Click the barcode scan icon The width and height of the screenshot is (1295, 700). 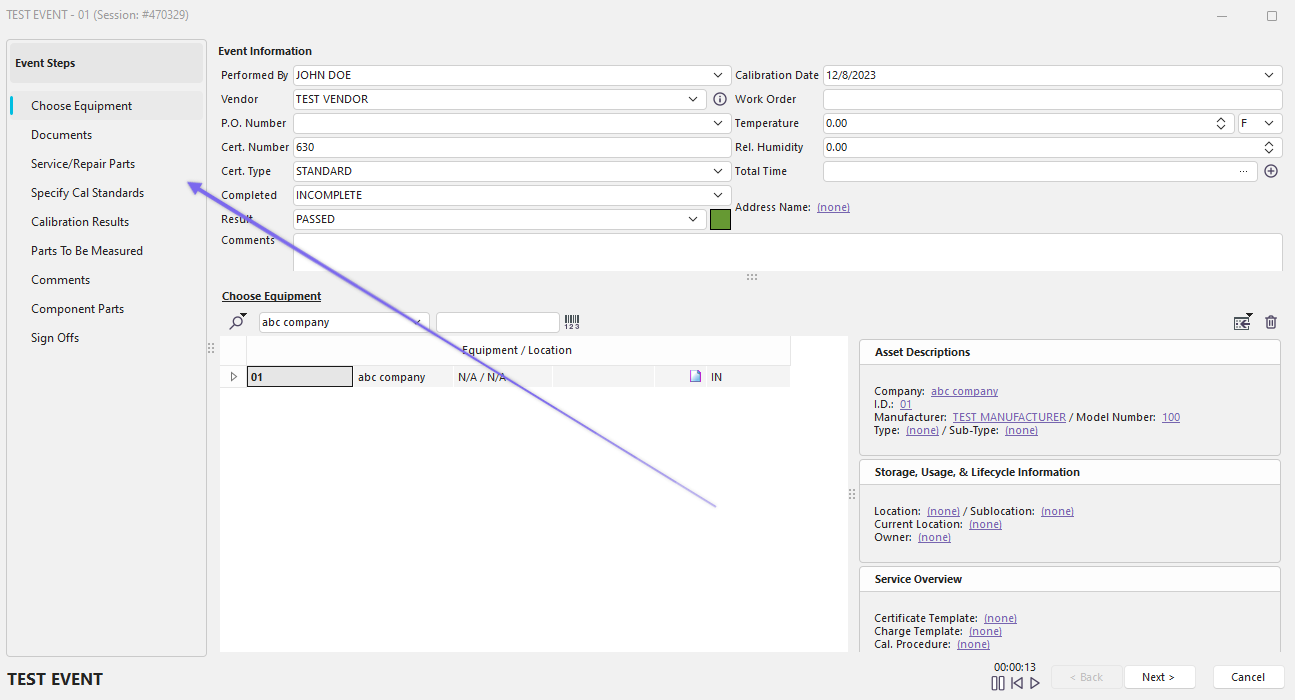pos(572,322)
